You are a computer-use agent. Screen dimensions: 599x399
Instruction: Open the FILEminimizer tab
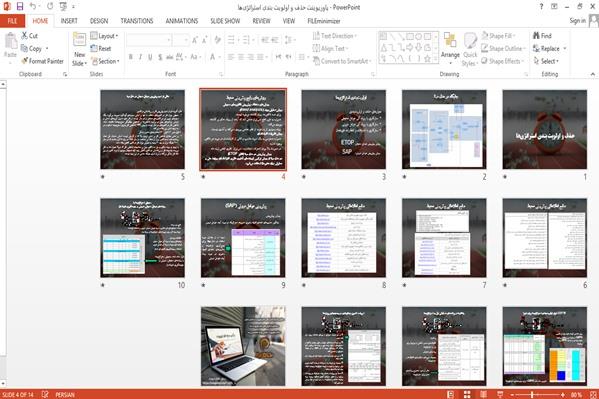[x=324, y=21]
